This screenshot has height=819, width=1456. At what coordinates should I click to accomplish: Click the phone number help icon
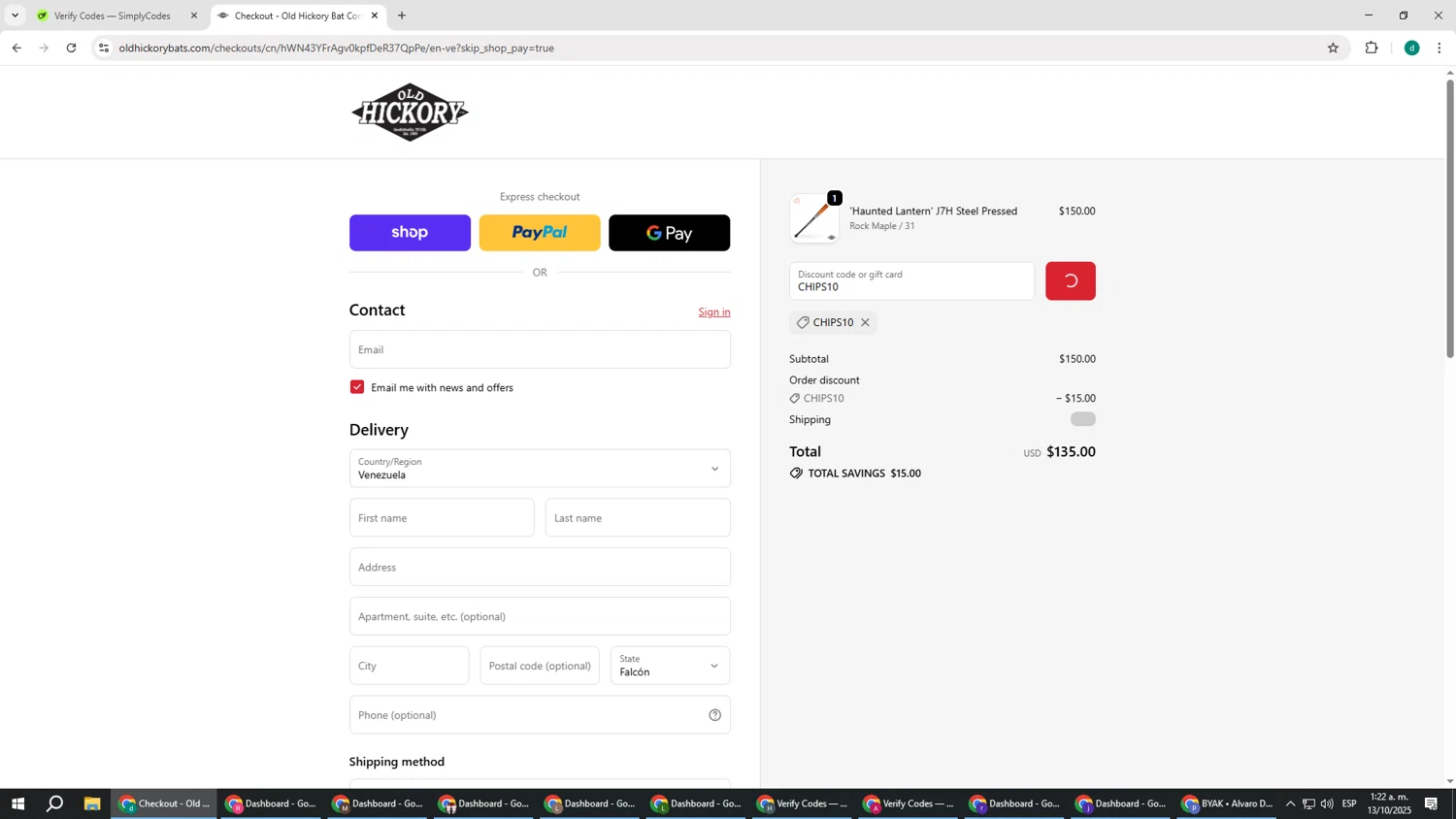[714, 715]
